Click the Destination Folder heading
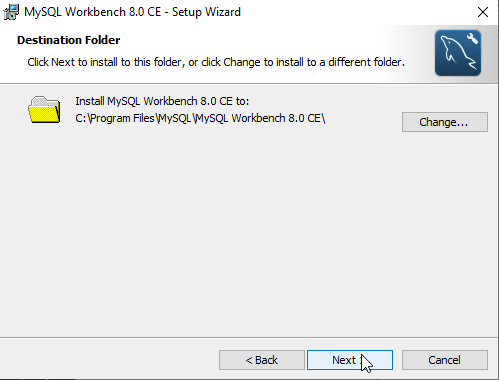This screenshot has width=499, height=380. click(x=68, y=40)
